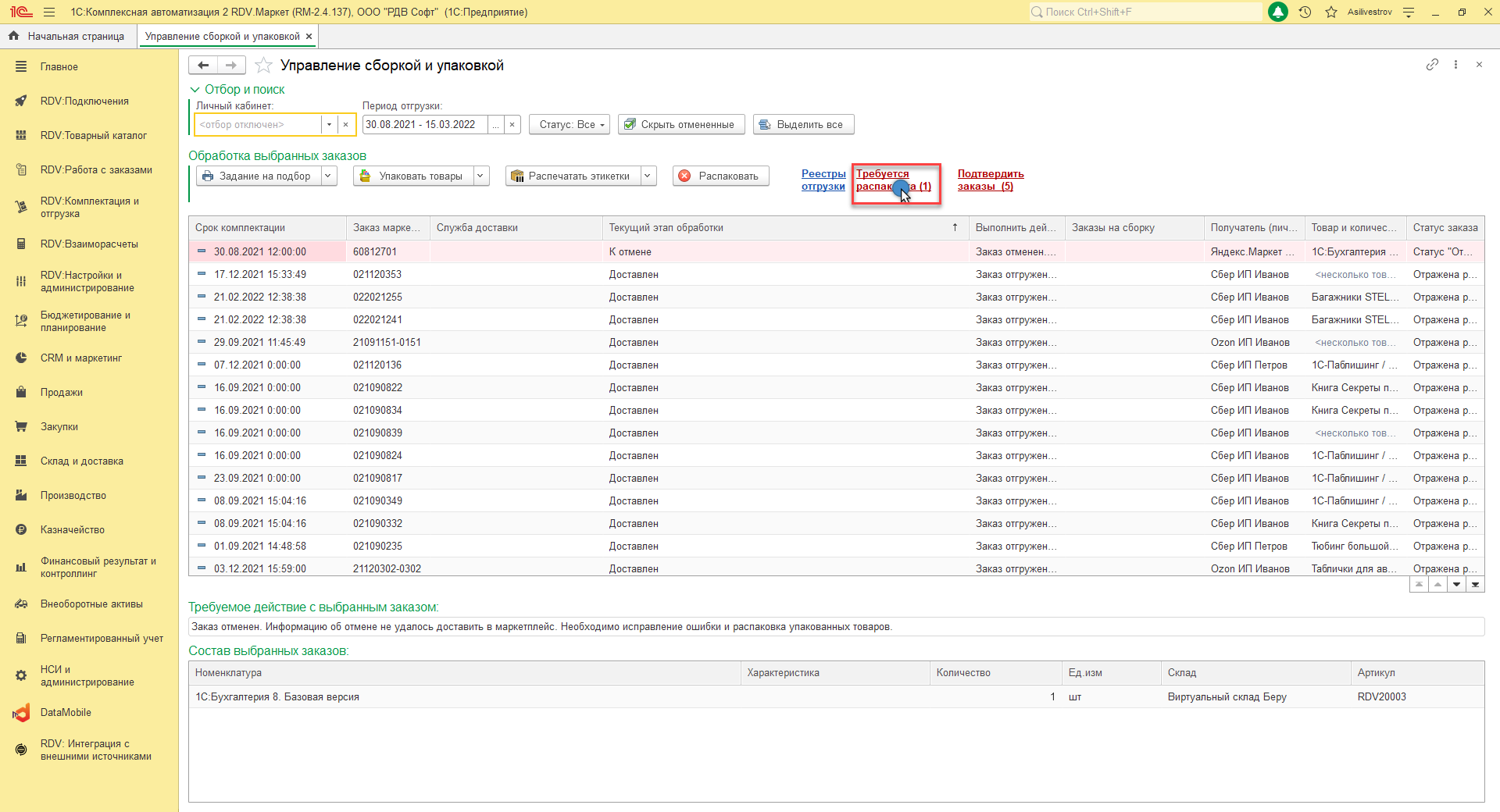Open the history clock icon
This screenshot has width=1500, height=812.
click(1305, 12)
